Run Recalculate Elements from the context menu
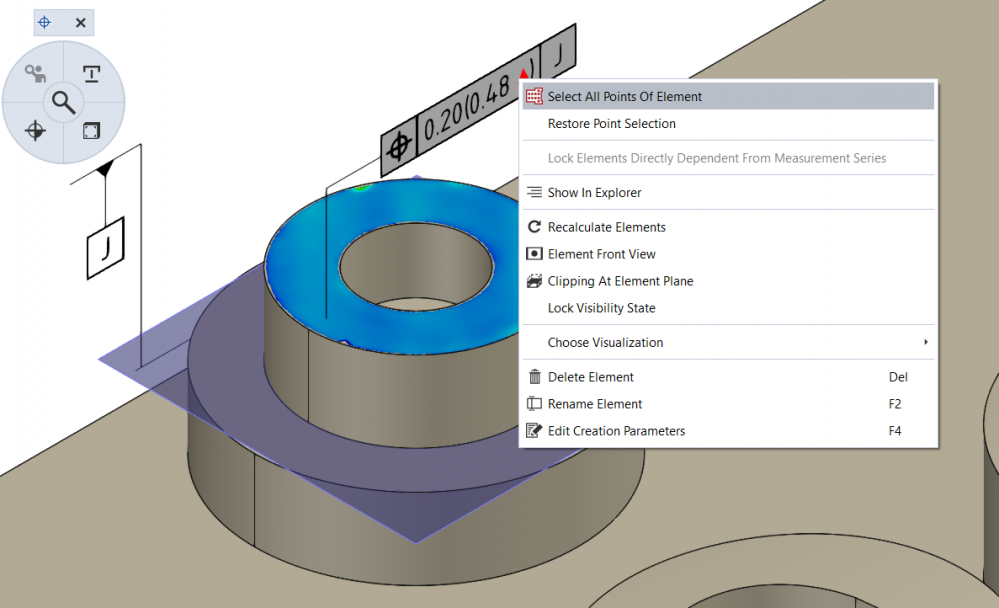This screenshot has width=999, height=608. coord(606,227)
